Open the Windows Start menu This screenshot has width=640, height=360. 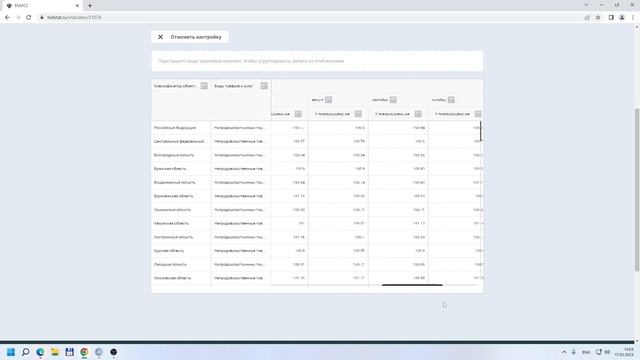11,352
